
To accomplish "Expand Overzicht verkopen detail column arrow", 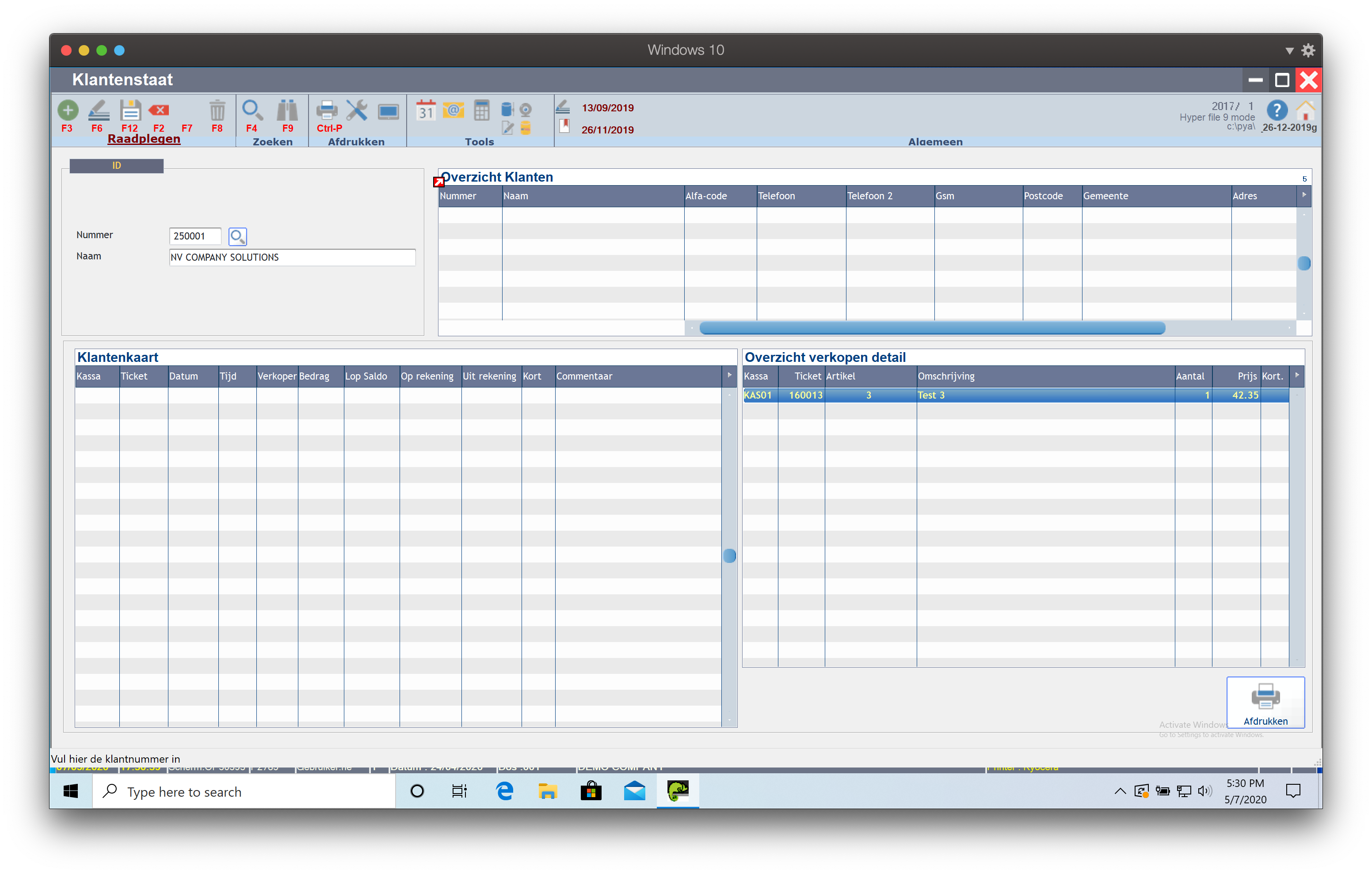I will 1296,375.
